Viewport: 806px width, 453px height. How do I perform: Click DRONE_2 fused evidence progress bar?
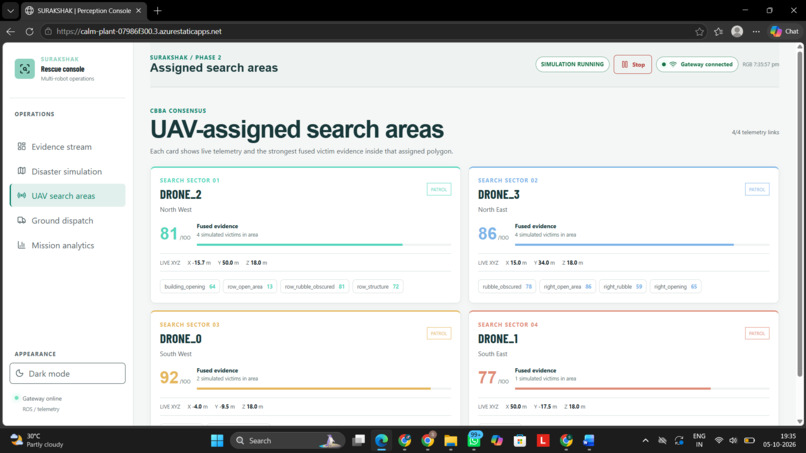[x=324, y=245]
